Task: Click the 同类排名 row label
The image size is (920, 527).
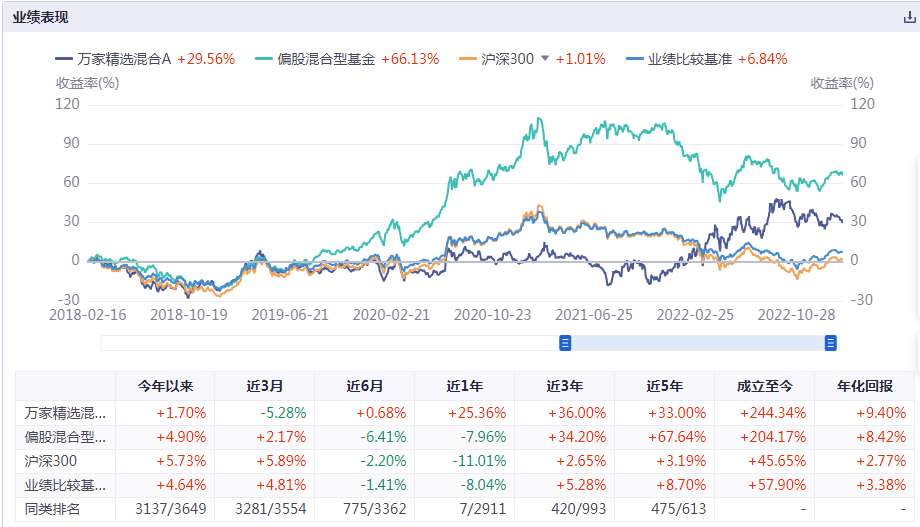Action: pyautogui.click(x=50, y=510)
